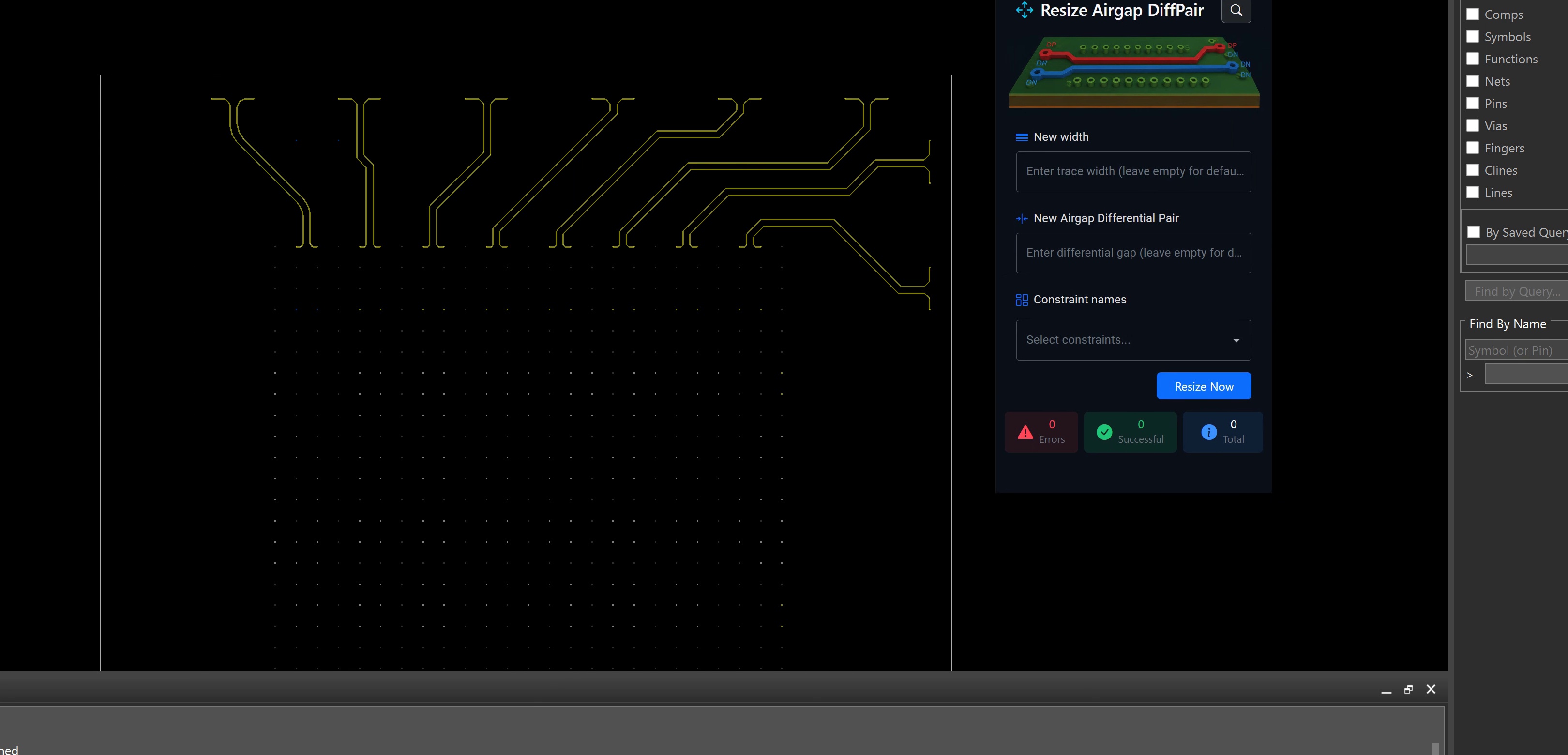
Task: Click the Constraint names grid icon
Action: (1022, 300)
